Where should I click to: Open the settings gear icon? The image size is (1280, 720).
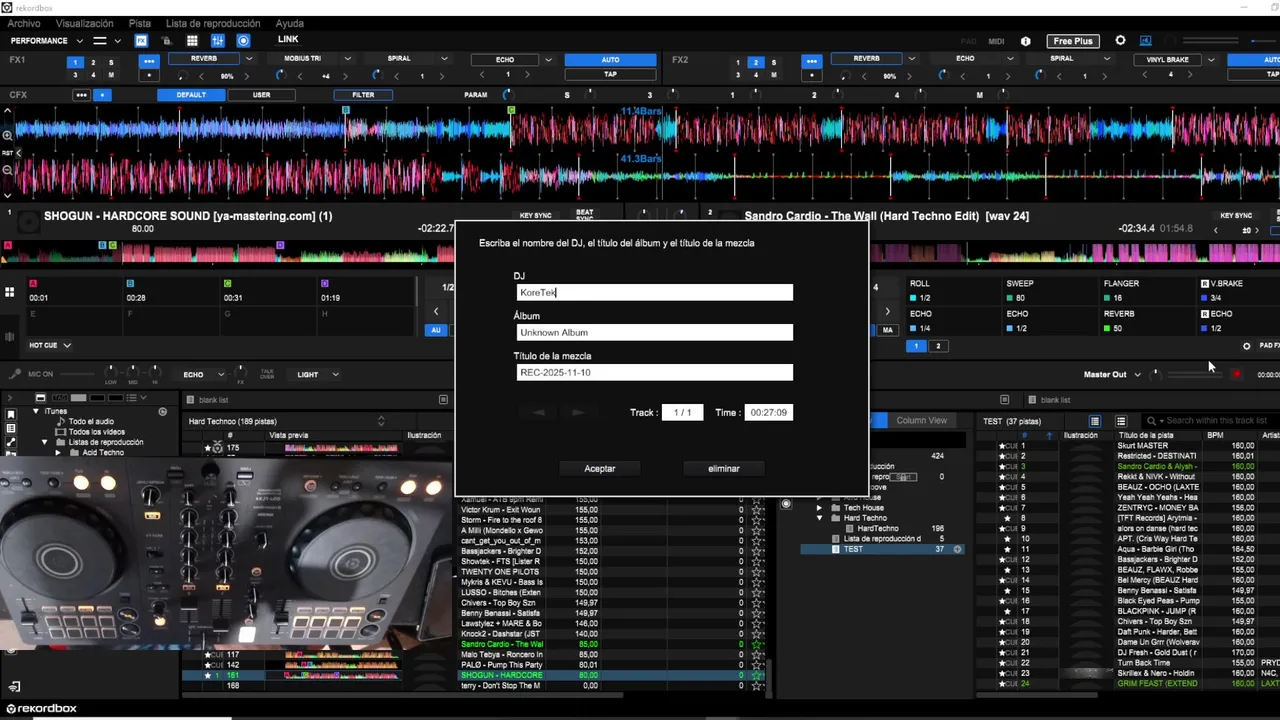coord(1120,41)
